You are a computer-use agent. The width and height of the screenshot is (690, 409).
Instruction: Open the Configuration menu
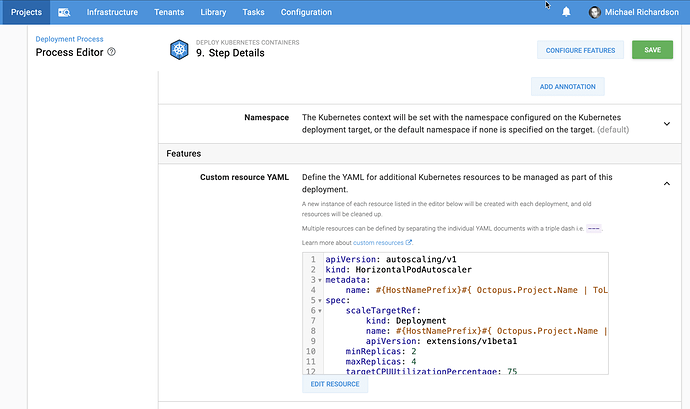coord(306,12)
